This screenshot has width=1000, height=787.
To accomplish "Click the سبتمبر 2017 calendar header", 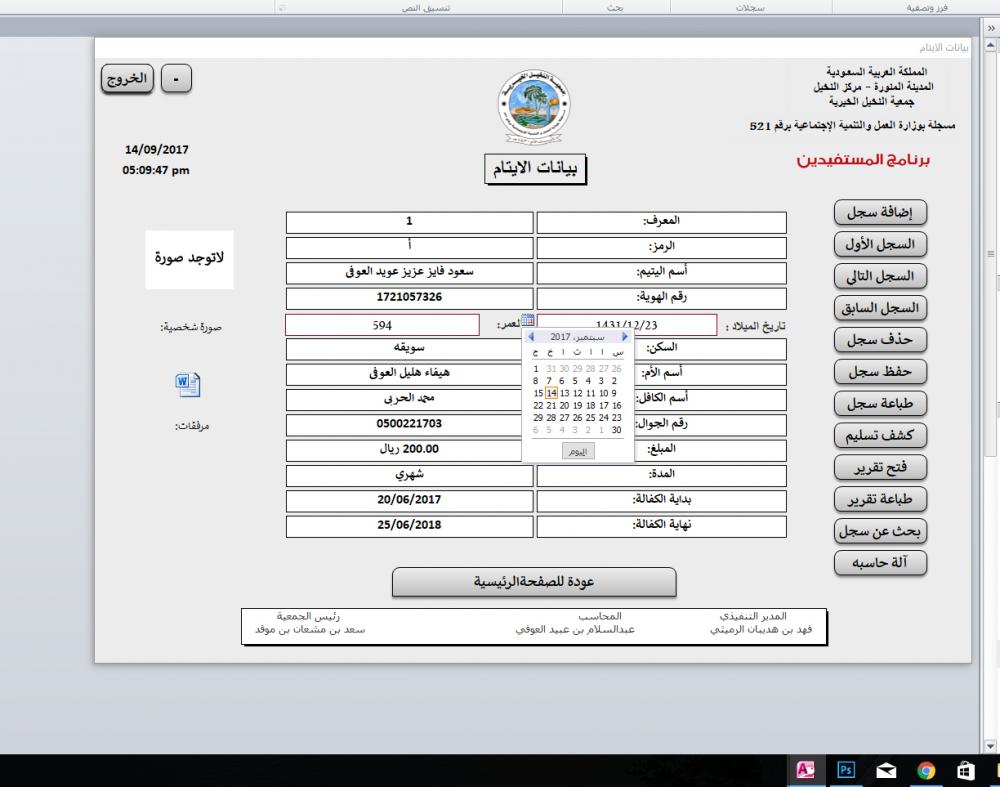I will 575,338.
